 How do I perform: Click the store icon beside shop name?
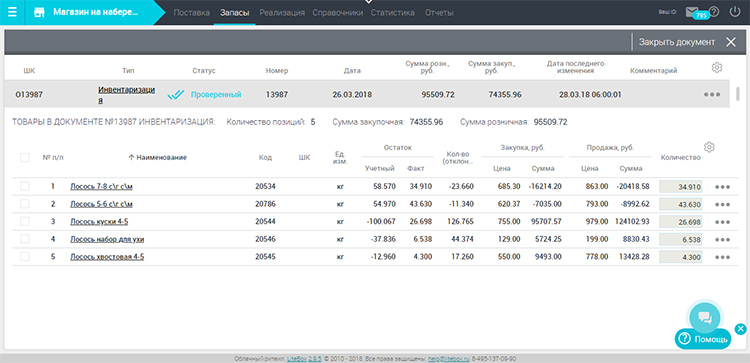coord(40,12)
